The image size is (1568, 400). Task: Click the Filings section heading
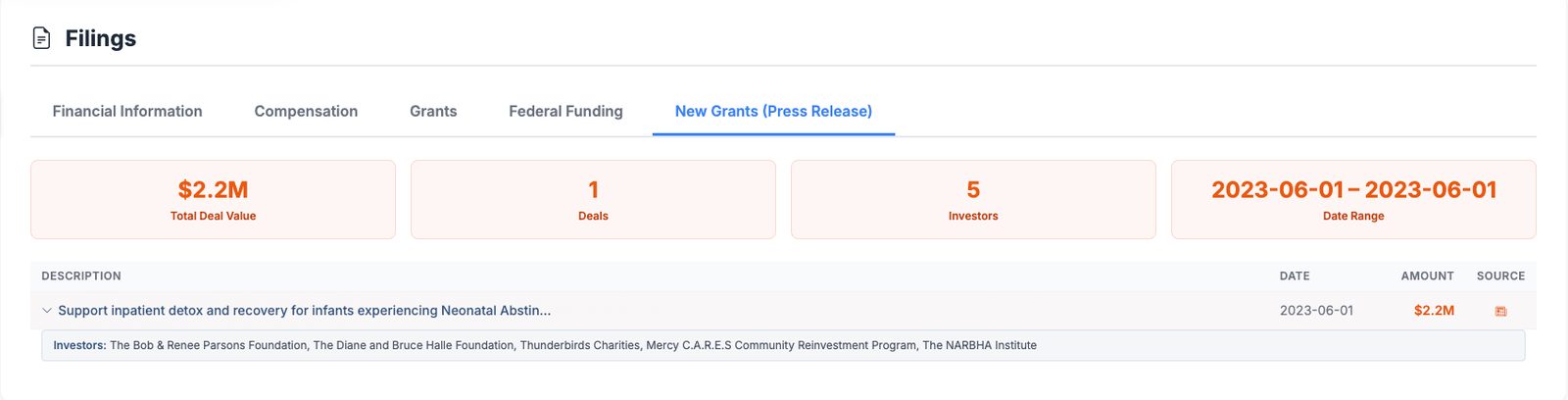(x=100, y=38)
